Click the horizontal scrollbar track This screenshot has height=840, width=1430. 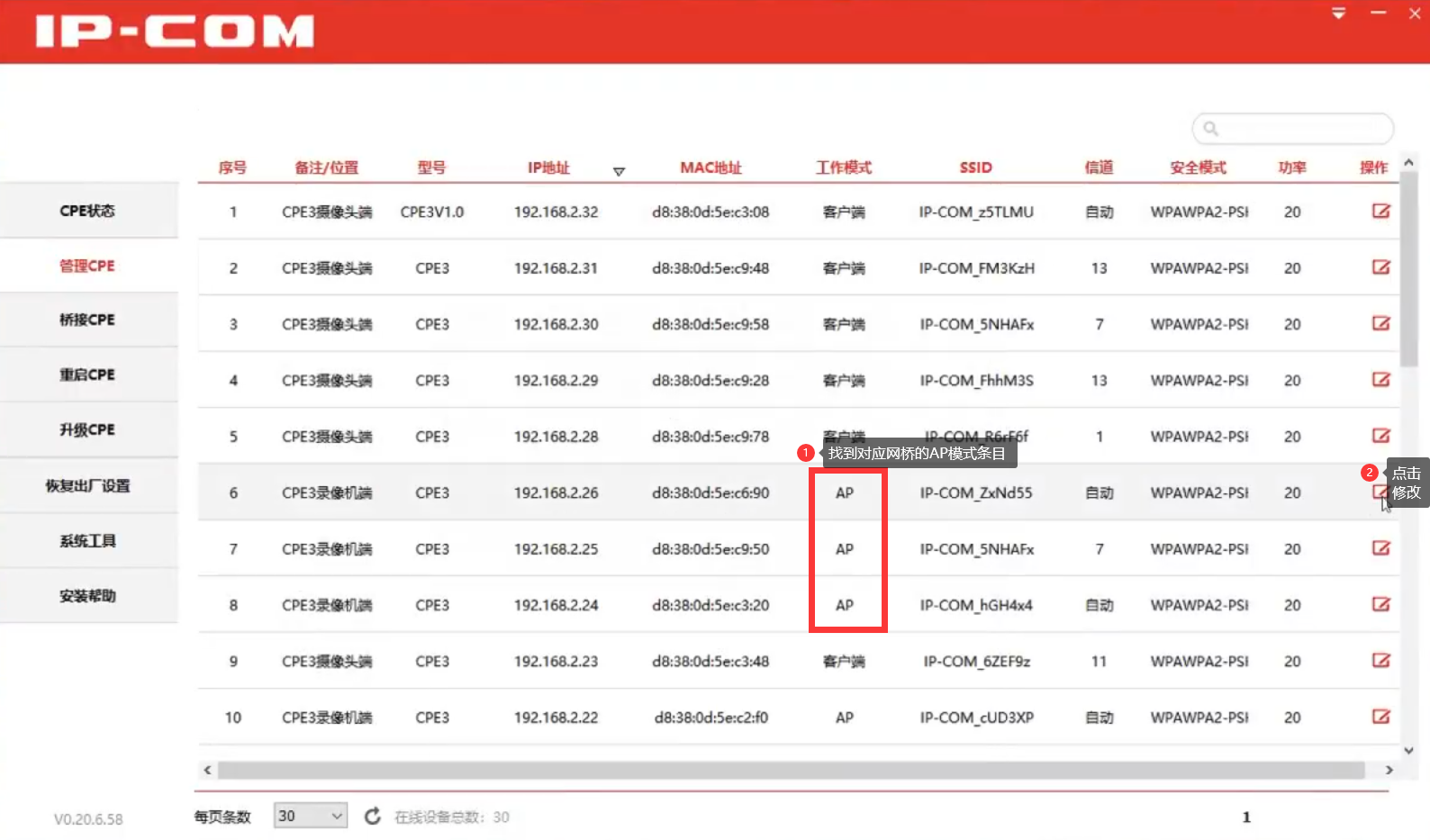click(x=791, y=770)
